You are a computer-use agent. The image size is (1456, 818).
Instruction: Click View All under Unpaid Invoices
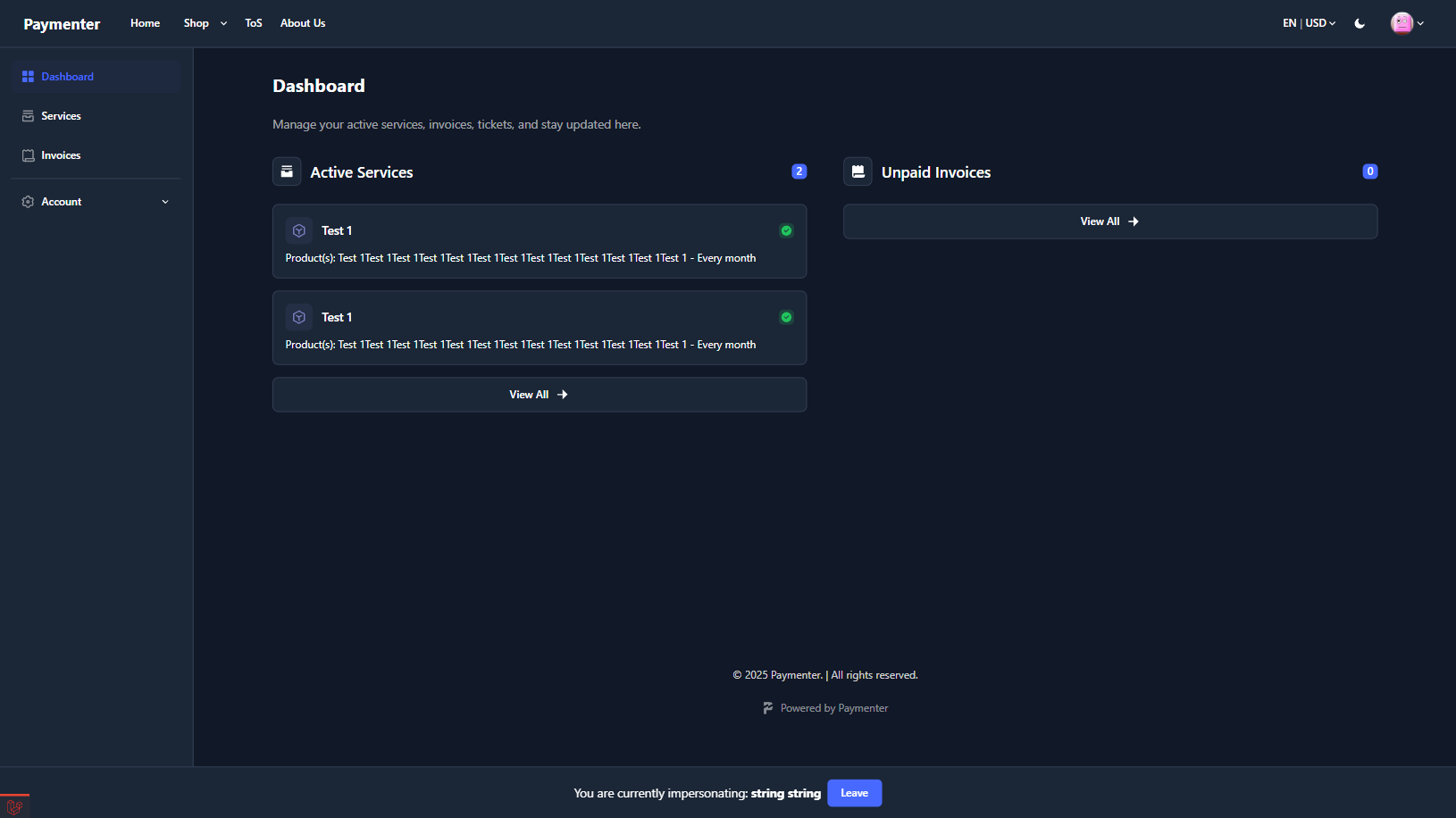point(1109,221)
